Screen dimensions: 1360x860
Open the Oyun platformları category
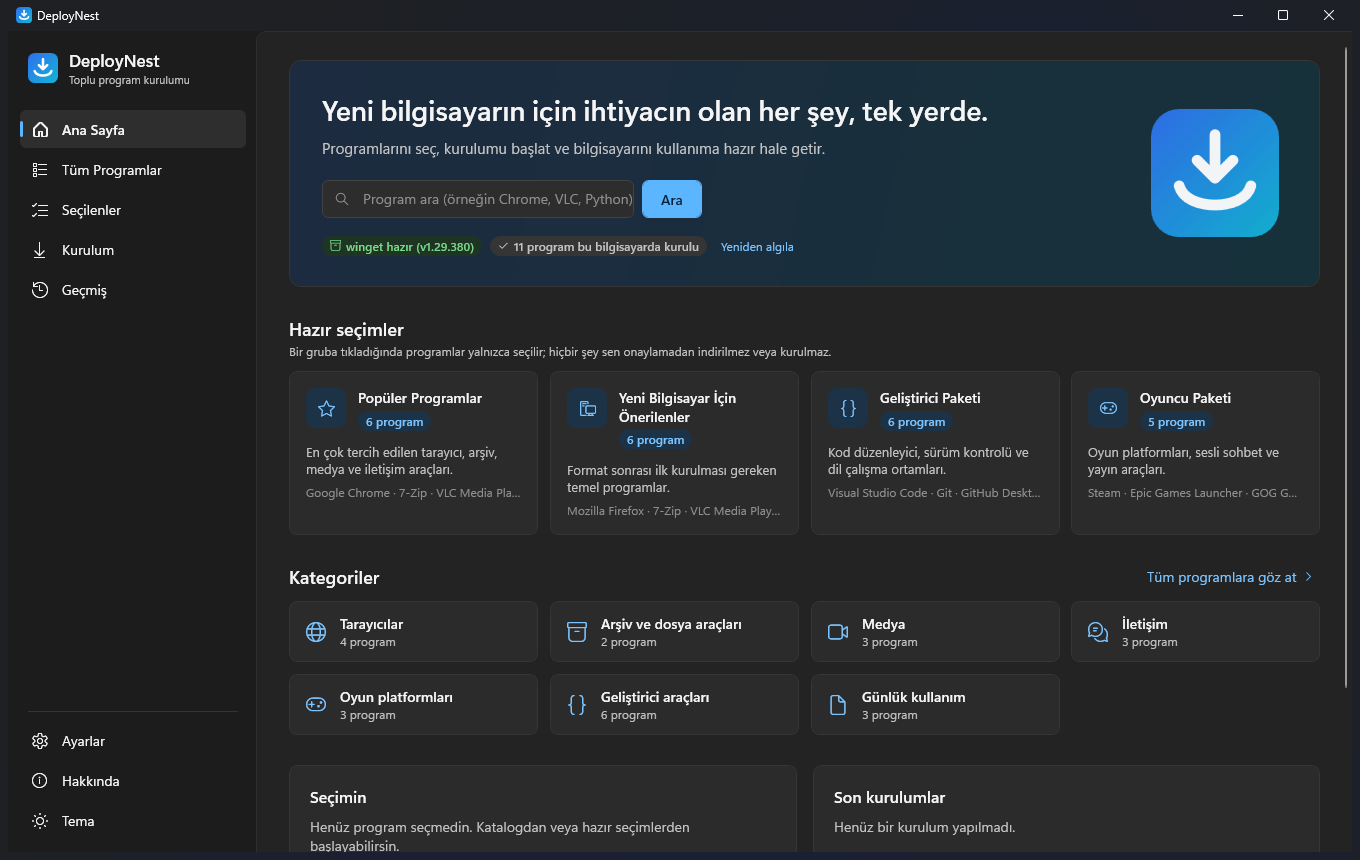coord(413,705)
